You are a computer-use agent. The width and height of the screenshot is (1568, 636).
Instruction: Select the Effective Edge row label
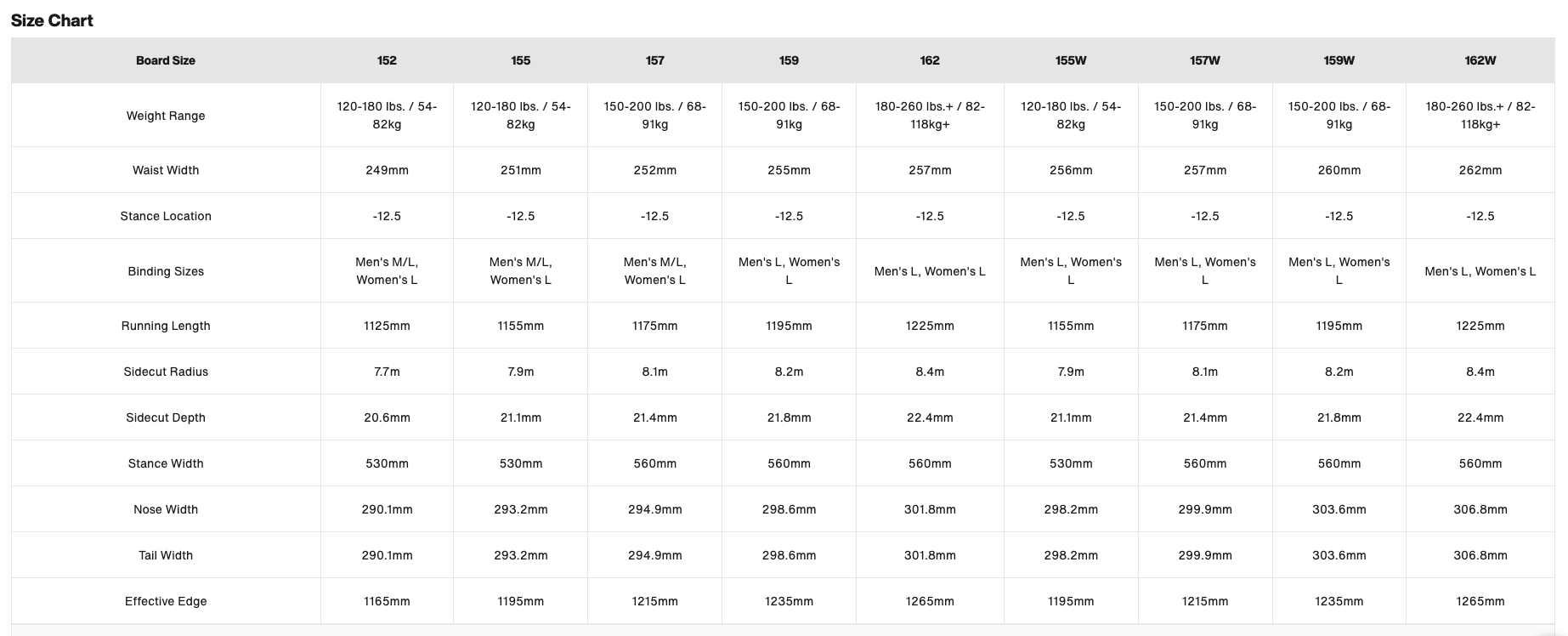166,601
